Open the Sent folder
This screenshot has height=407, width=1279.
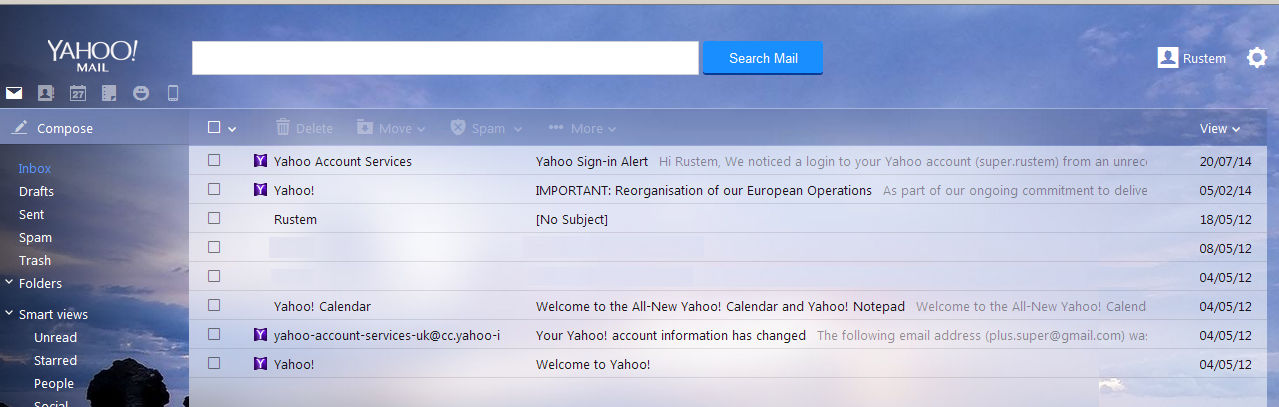pyautogui.click(x=31, y=214)
